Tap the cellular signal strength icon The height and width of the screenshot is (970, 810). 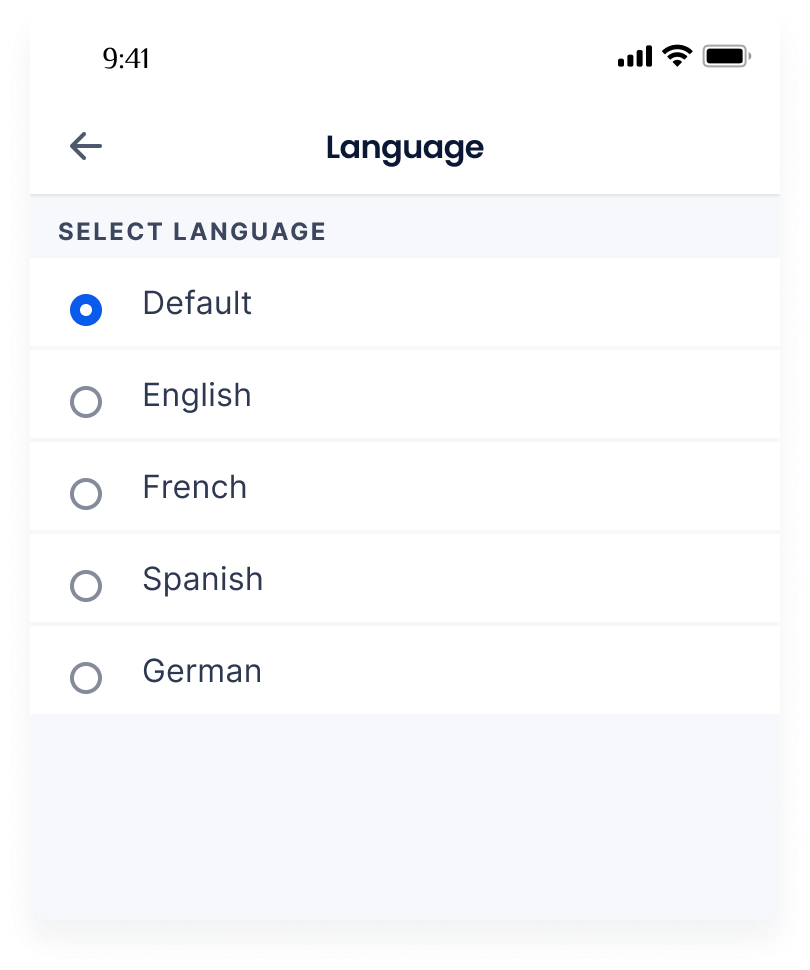click(634, 58)
